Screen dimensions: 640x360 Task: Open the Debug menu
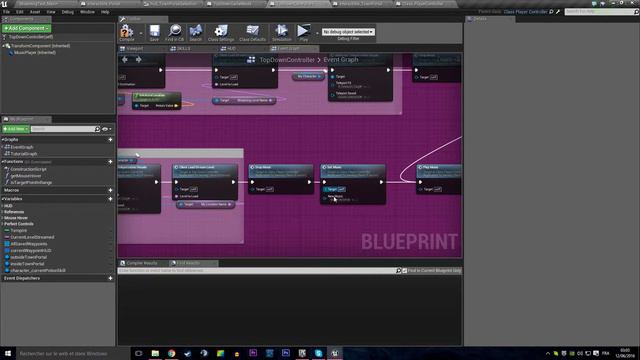(x=68, y=12)
